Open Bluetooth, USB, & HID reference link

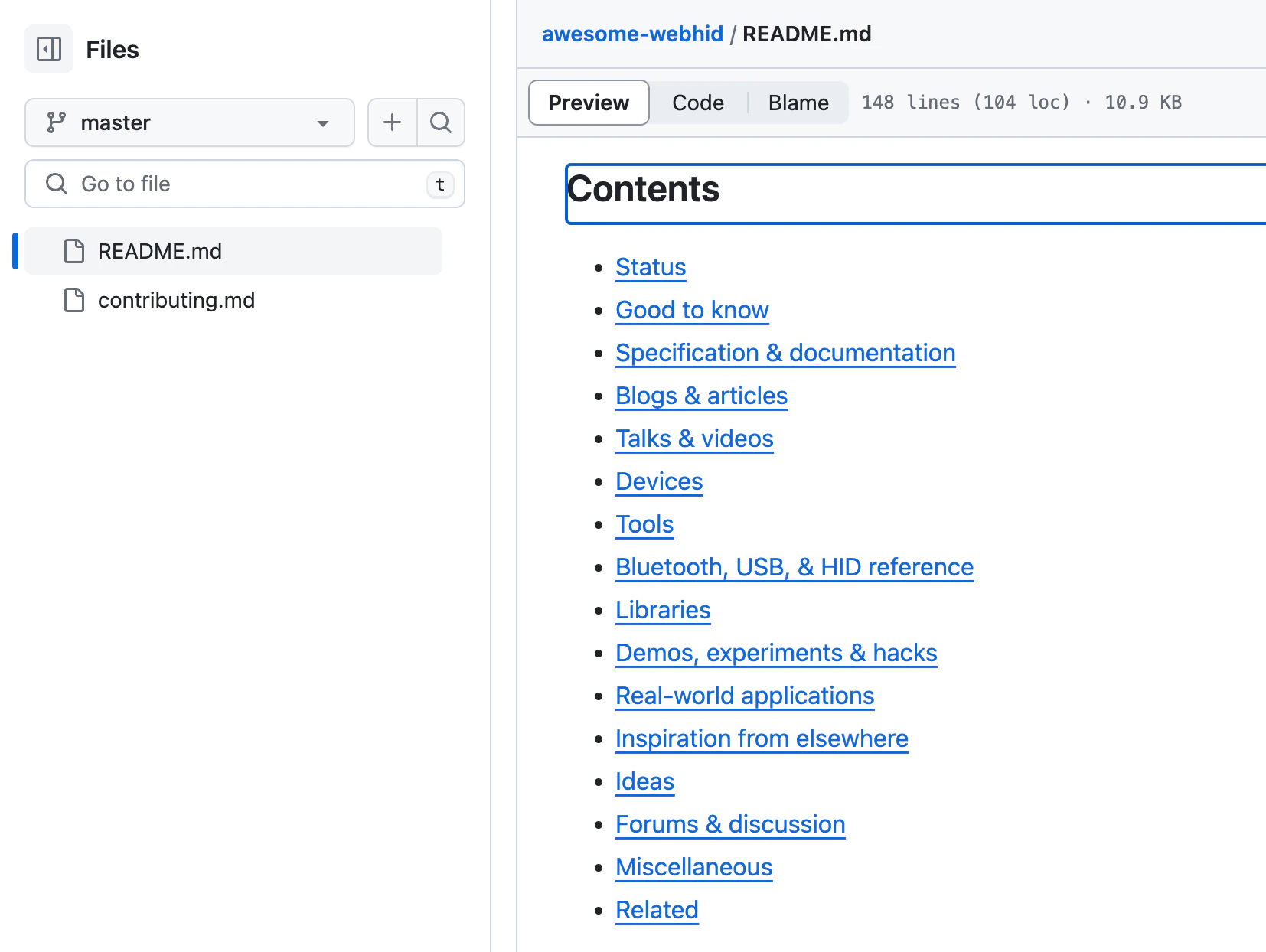point(795,567)
